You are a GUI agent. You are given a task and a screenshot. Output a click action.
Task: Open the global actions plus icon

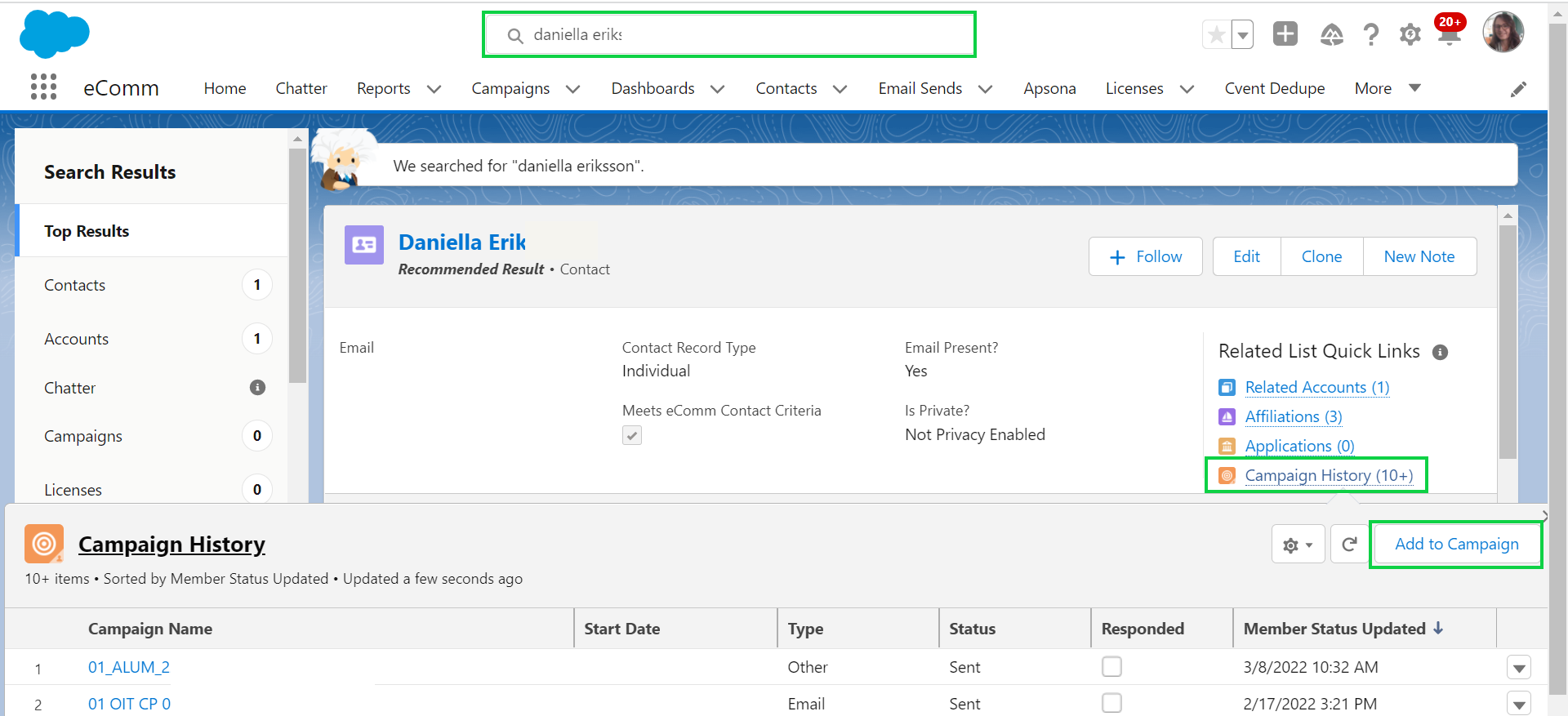tap(1285, 34)
